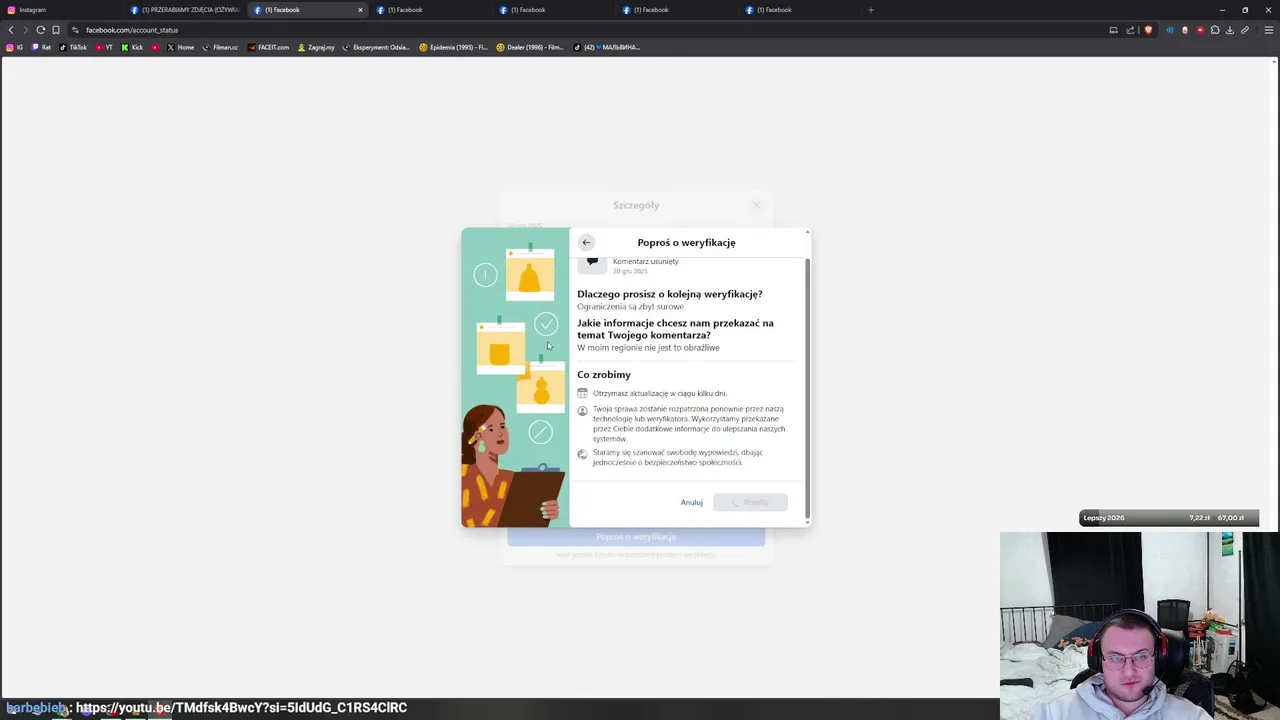The width and height of the screenshot is (1280, 720).
Task: Click the person icon beside the case review text
Action: tap(583, 411)
